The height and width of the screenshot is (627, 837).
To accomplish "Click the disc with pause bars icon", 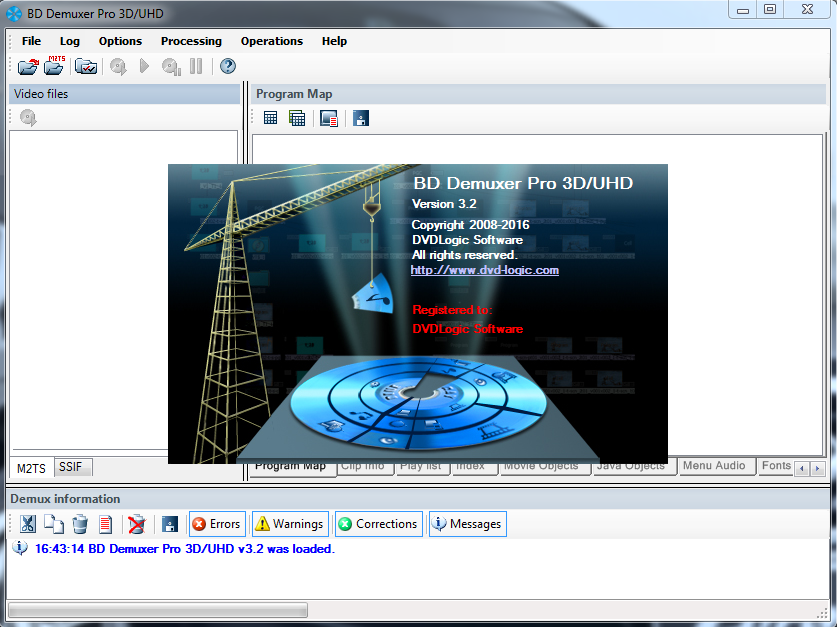I will [171, 66].
